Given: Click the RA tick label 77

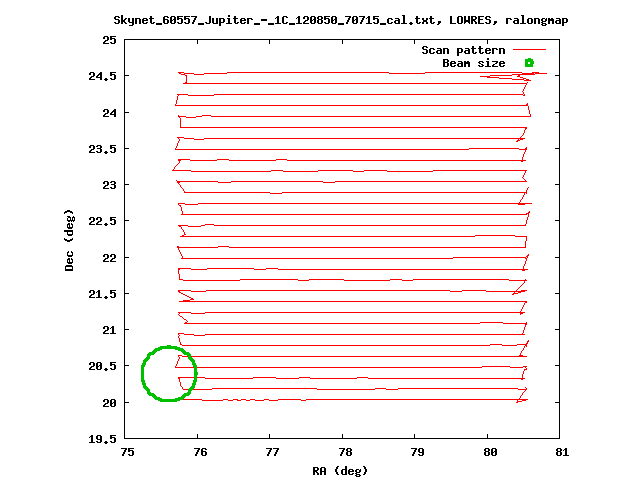Looking at the screenshot, I should (272, 452).
